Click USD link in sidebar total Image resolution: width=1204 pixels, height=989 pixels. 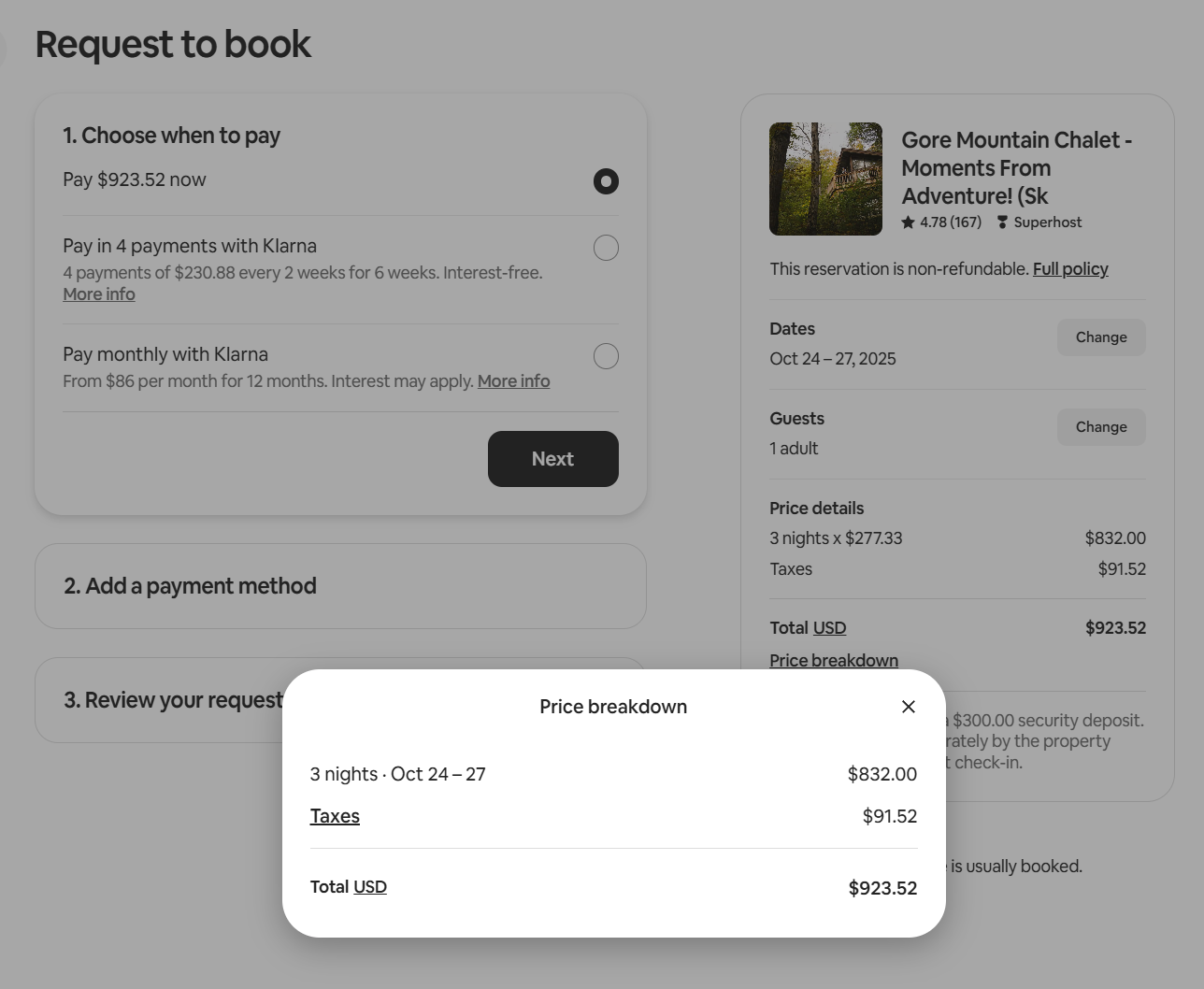tap(829, 628)
